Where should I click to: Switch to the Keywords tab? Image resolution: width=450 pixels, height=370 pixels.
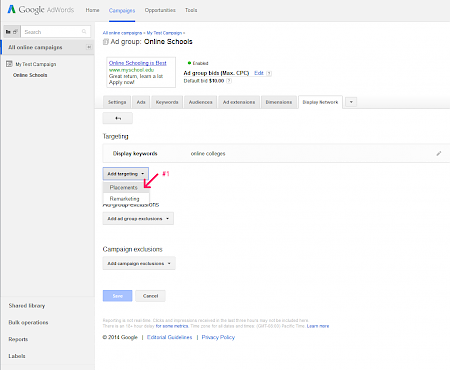[167, 102]
